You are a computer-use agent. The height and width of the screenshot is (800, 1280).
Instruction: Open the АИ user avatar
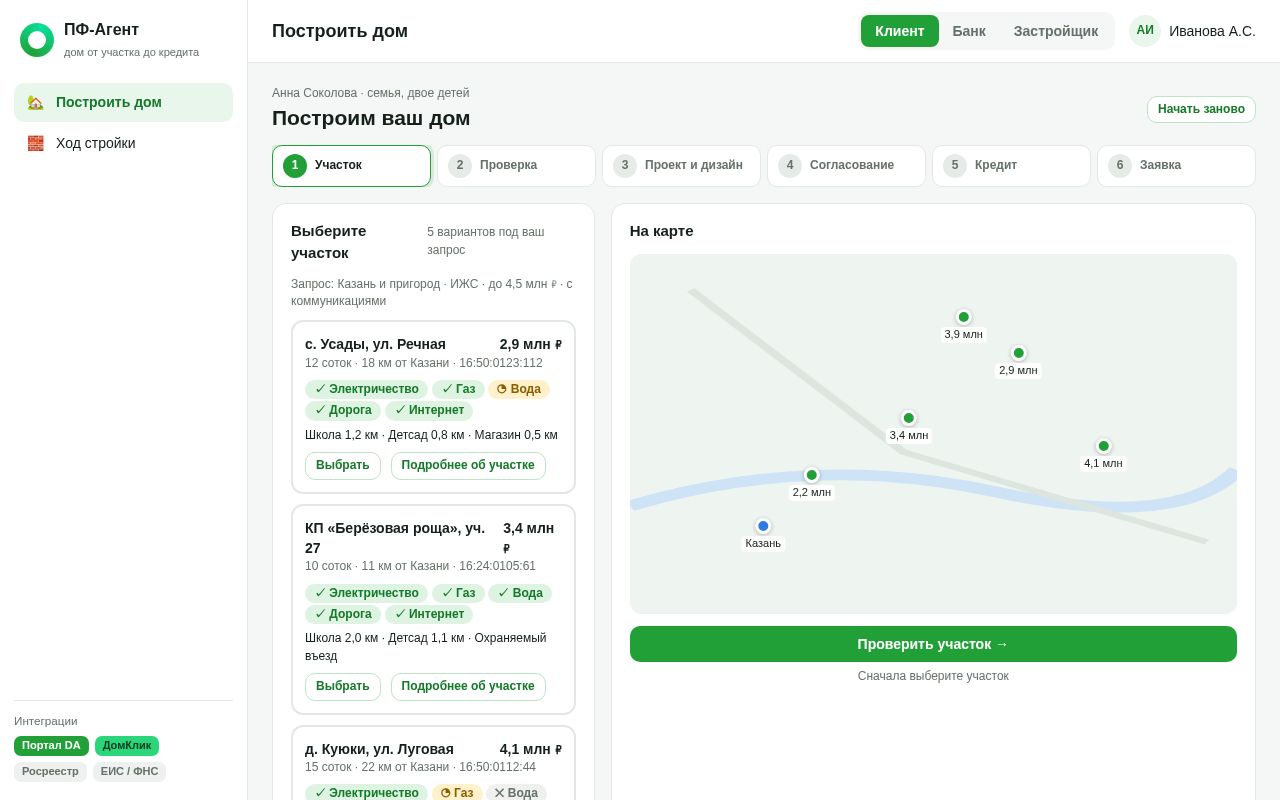click(1145, 31)
